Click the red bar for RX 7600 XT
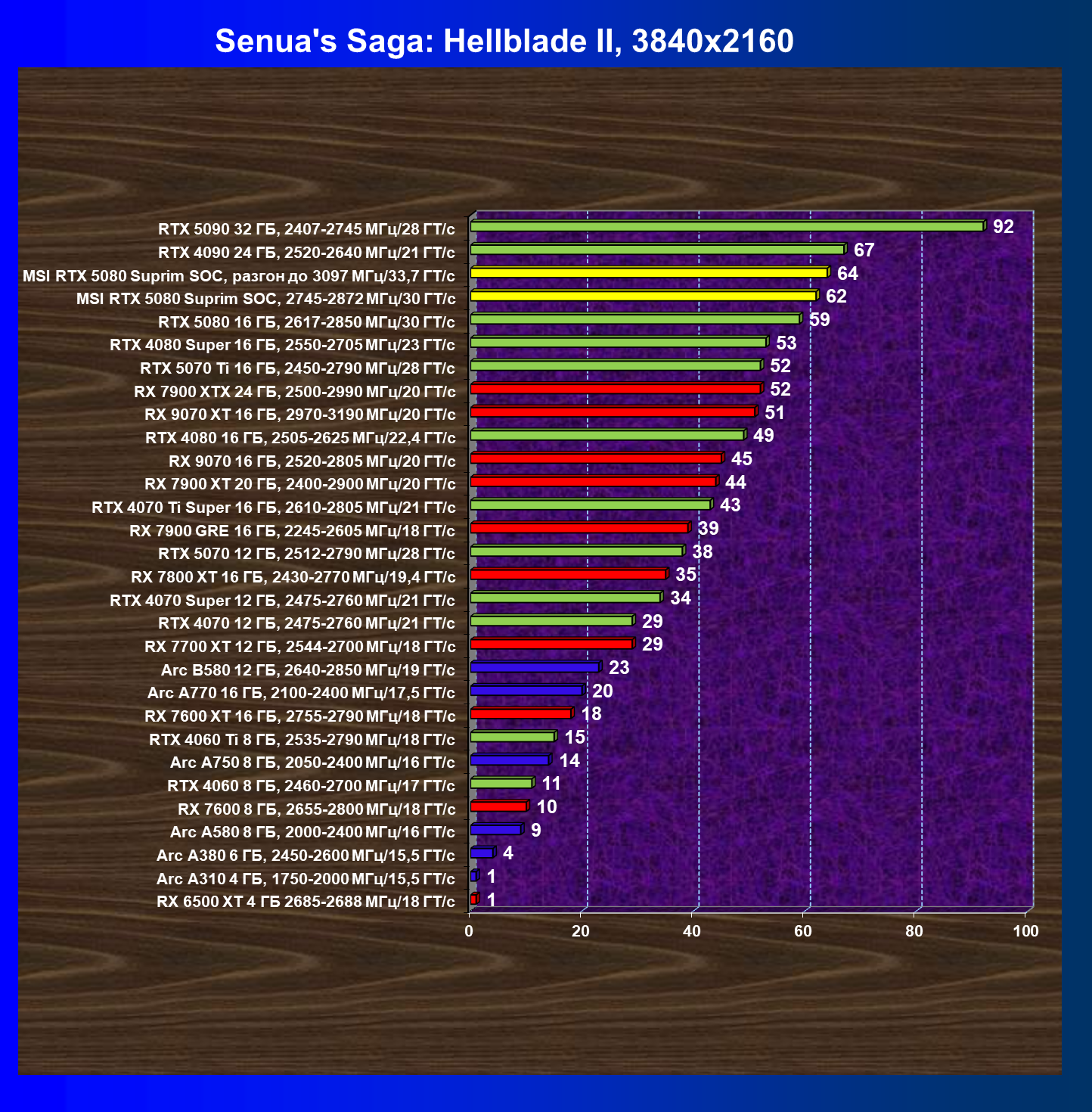 pos(522,713)
